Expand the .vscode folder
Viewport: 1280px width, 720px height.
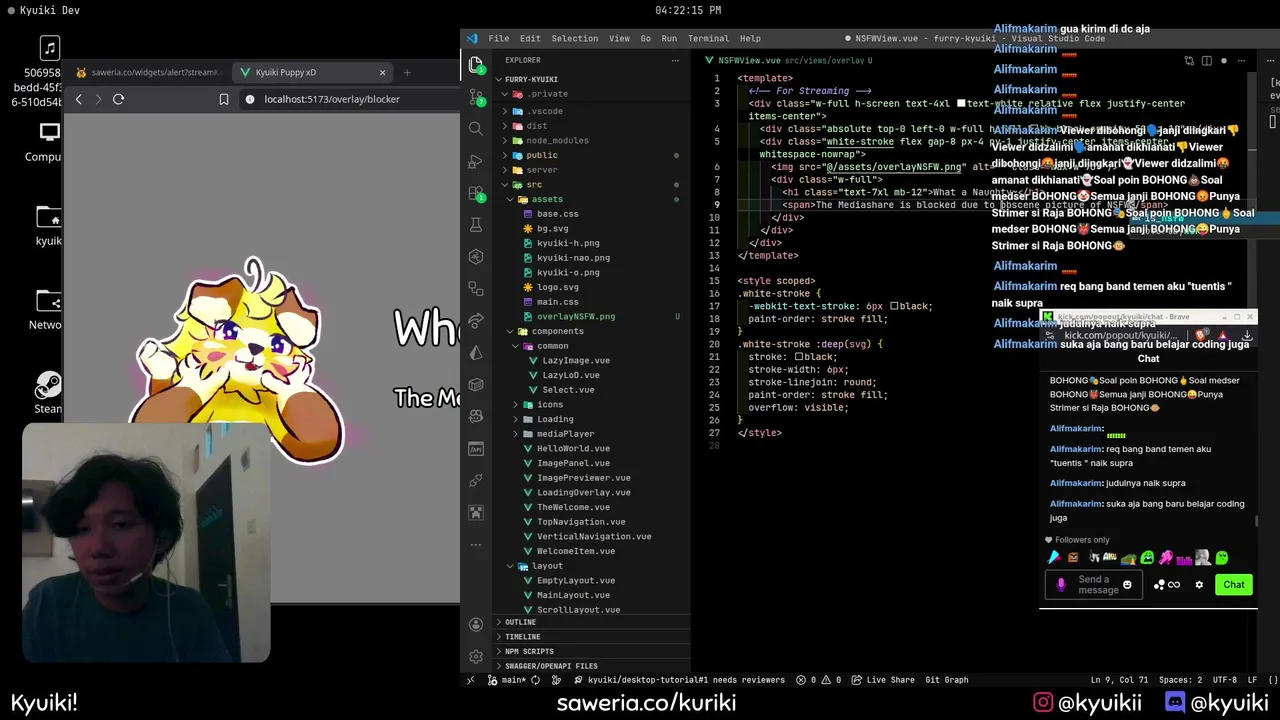[x=546, y=111]
